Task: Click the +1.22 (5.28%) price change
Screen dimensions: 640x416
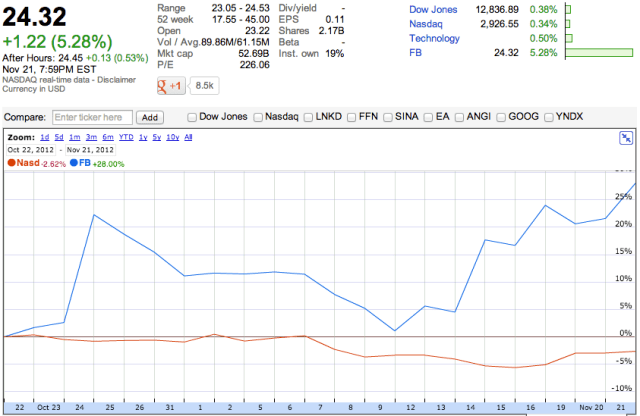Action: [58, 42]
